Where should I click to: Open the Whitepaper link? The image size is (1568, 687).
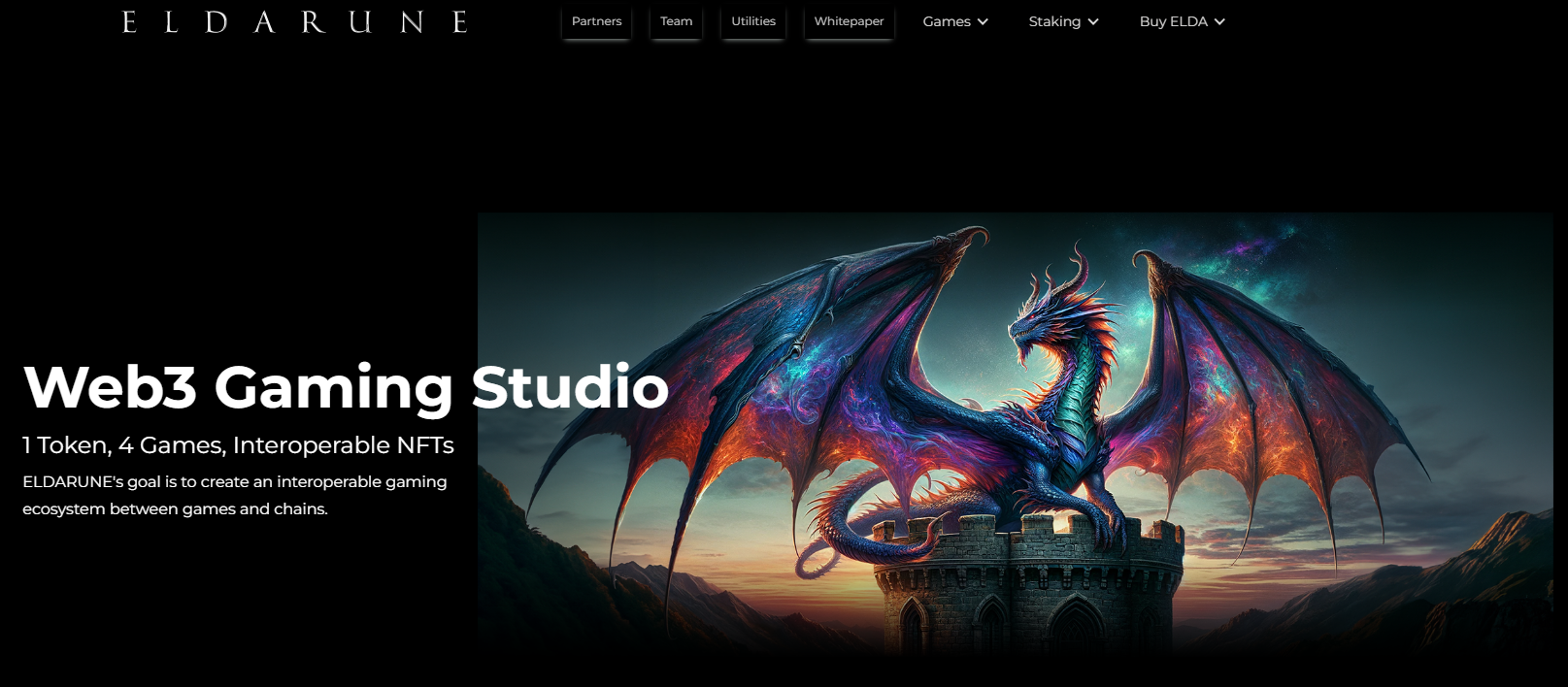click(x=849, y=21)
